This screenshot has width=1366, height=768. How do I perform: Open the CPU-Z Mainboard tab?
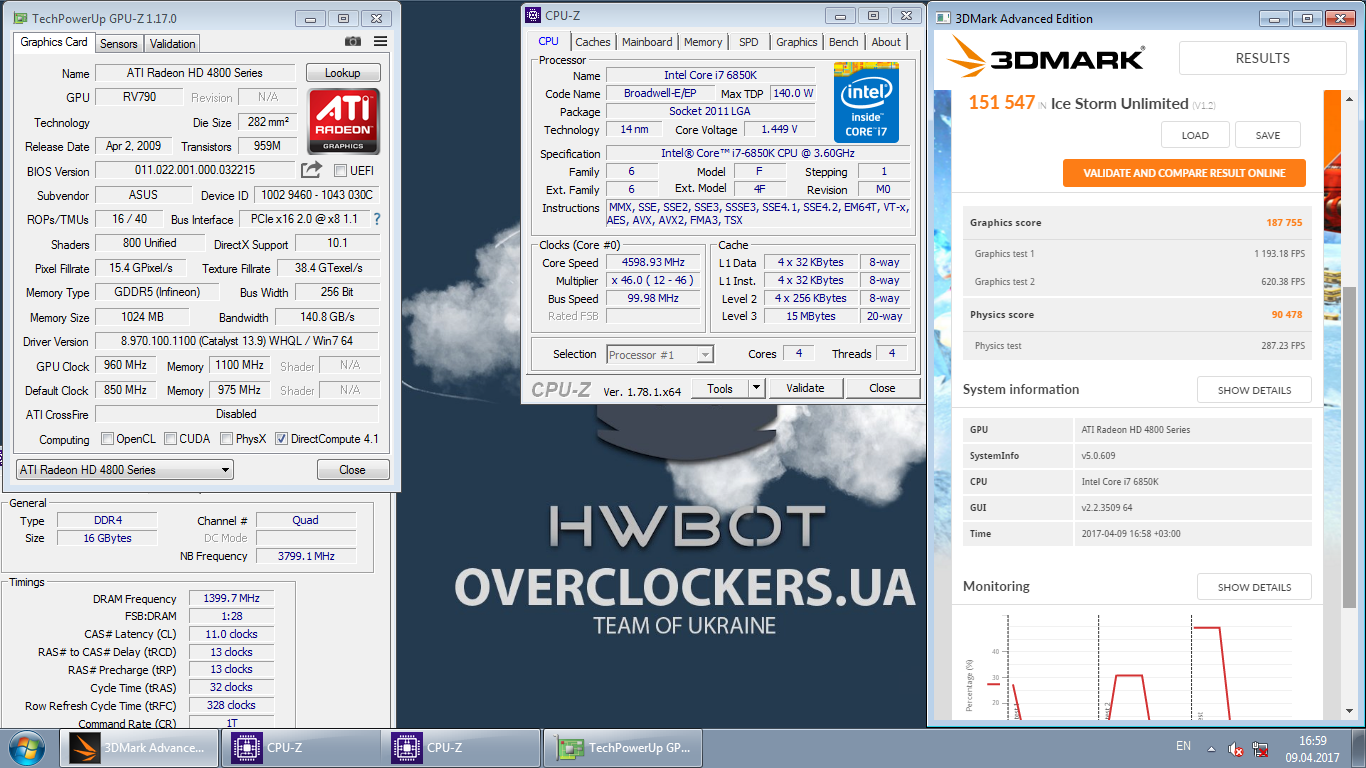(647, 42)
